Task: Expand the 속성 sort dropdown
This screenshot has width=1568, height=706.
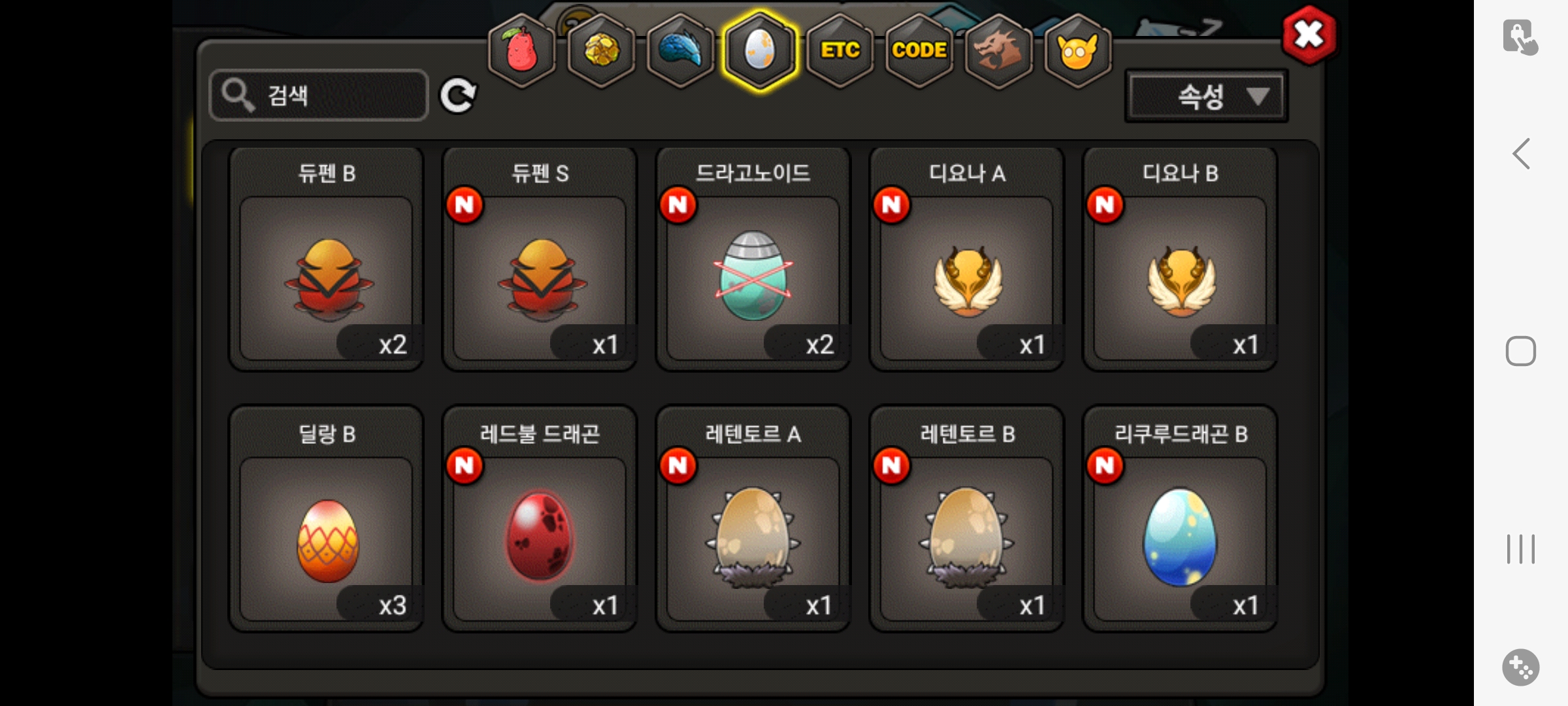Action: pos(1206,96)
